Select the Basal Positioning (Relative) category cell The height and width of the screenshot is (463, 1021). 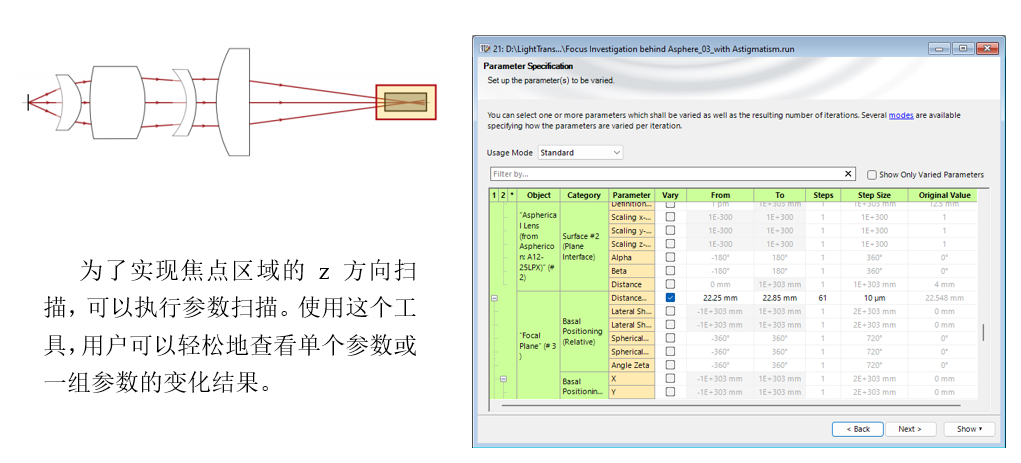tap(584, 331)
